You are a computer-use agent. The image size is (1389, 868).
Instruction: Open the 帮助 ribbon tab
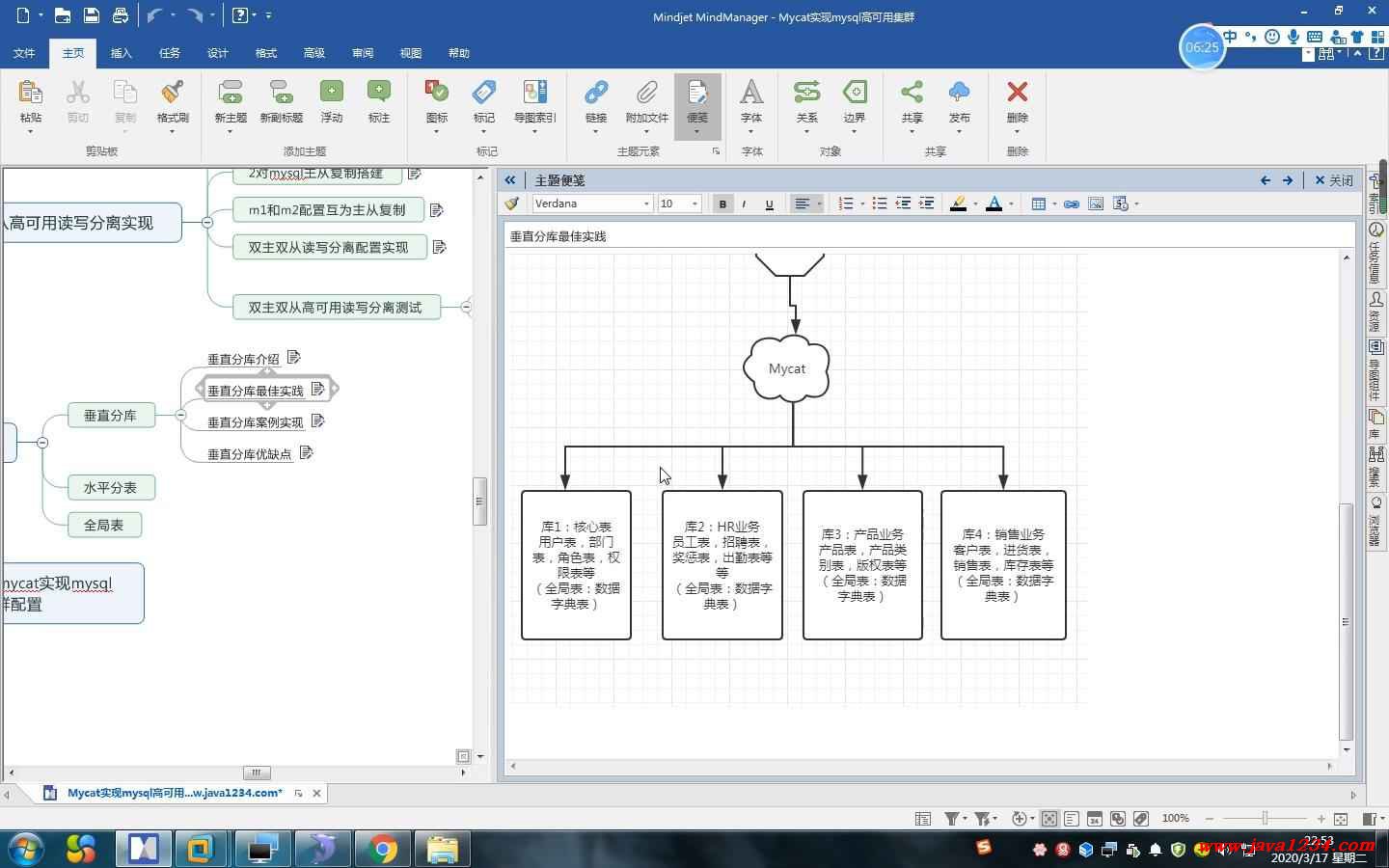[x=459, y=53]
